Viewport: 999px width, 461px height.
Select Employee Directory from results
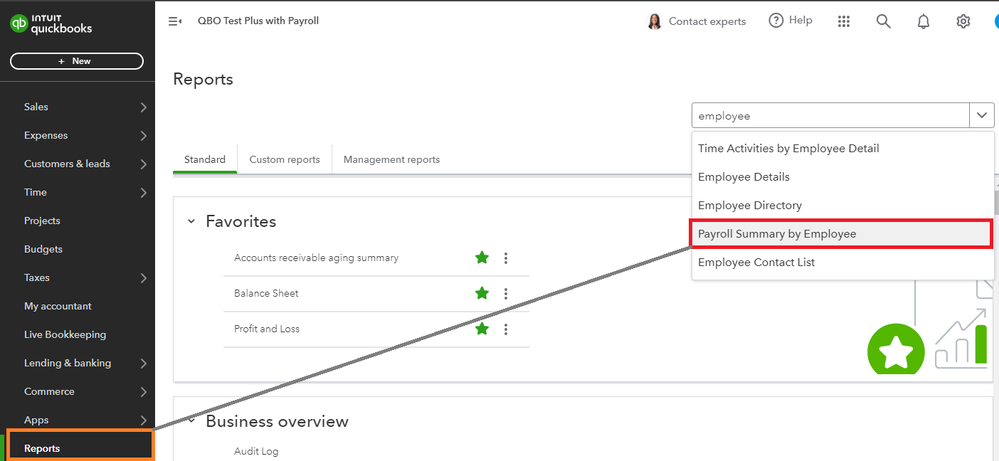[x=842, y=206]
